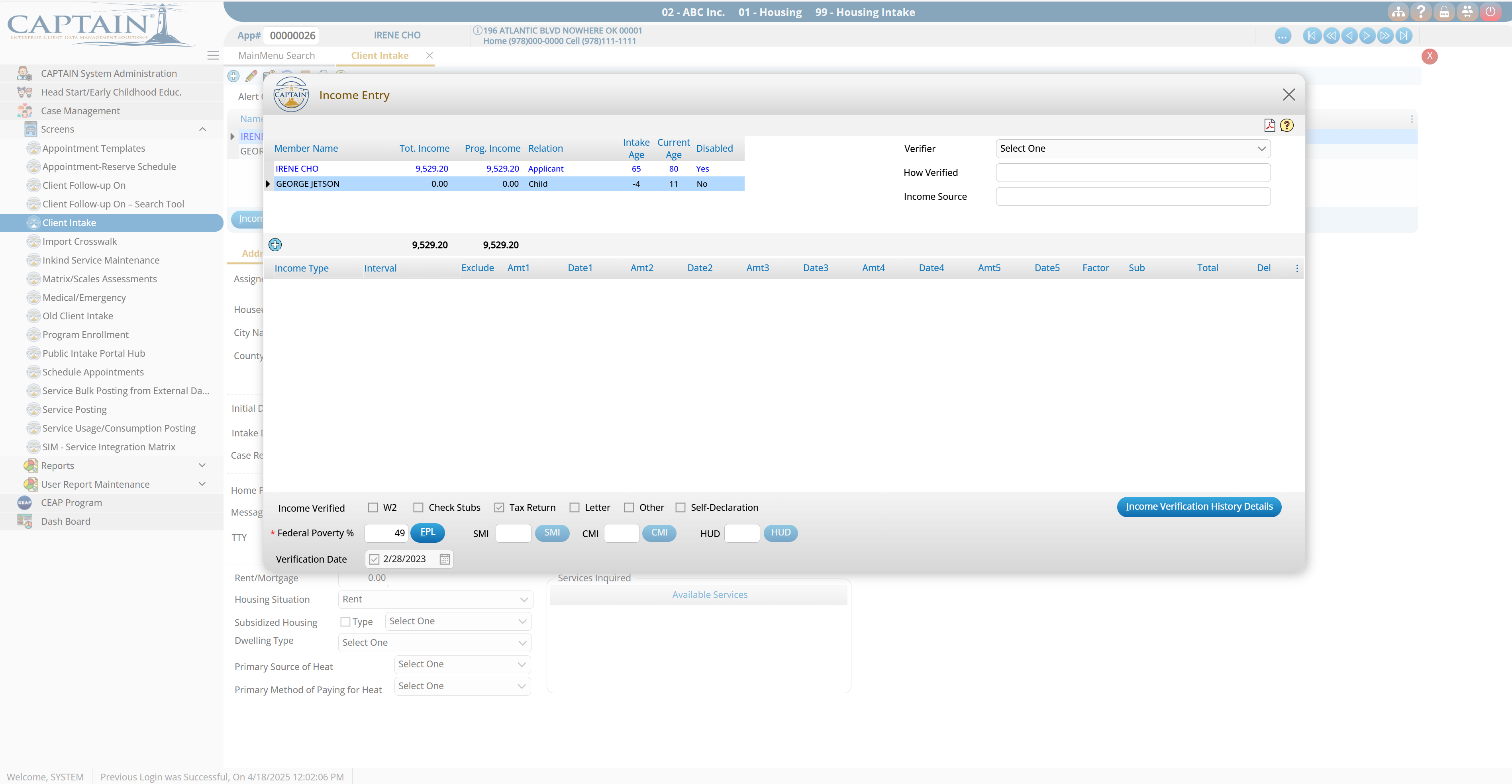Click the FPL button
The image size is (1512, 784).
427,533
